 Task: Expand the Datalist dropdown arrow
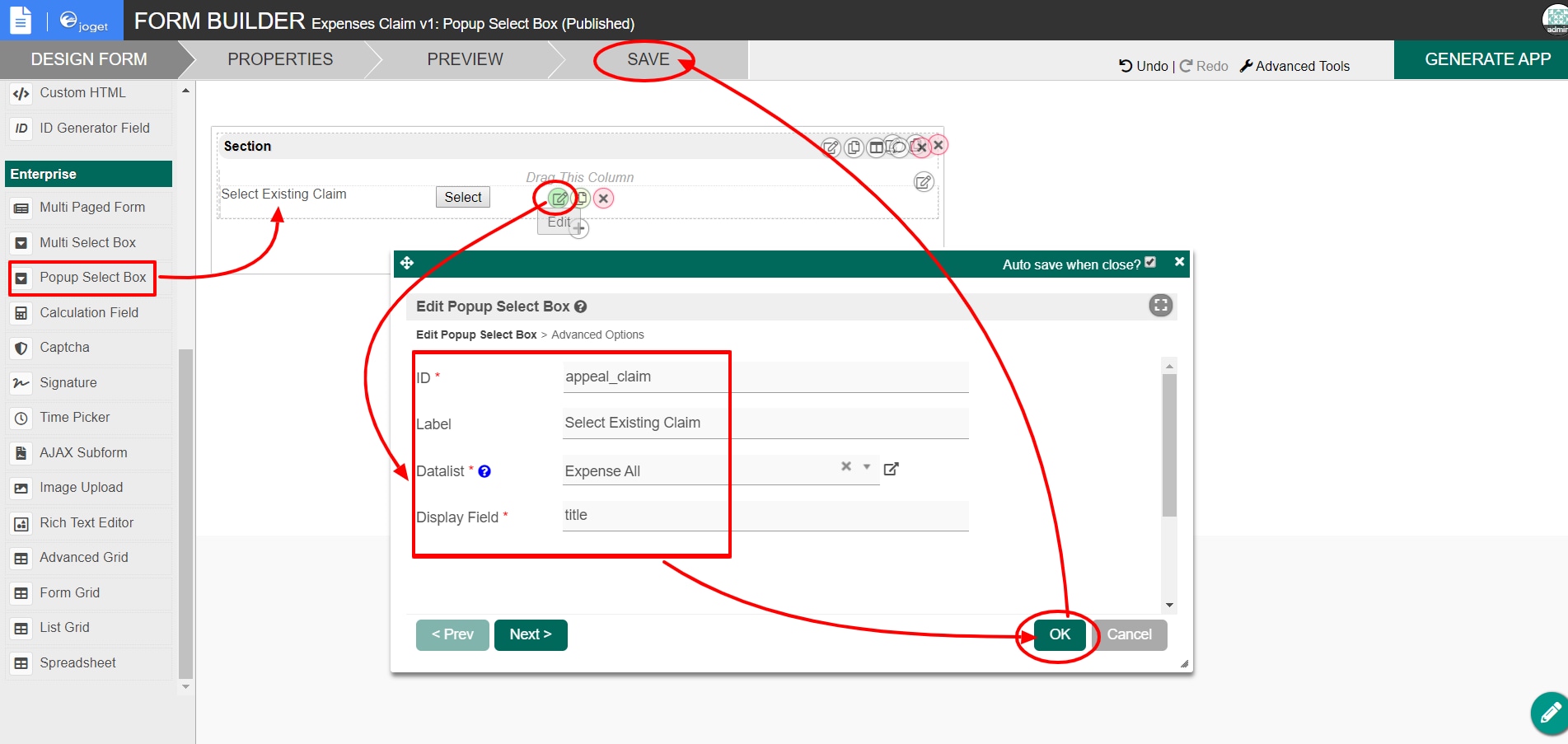[867, 467]
